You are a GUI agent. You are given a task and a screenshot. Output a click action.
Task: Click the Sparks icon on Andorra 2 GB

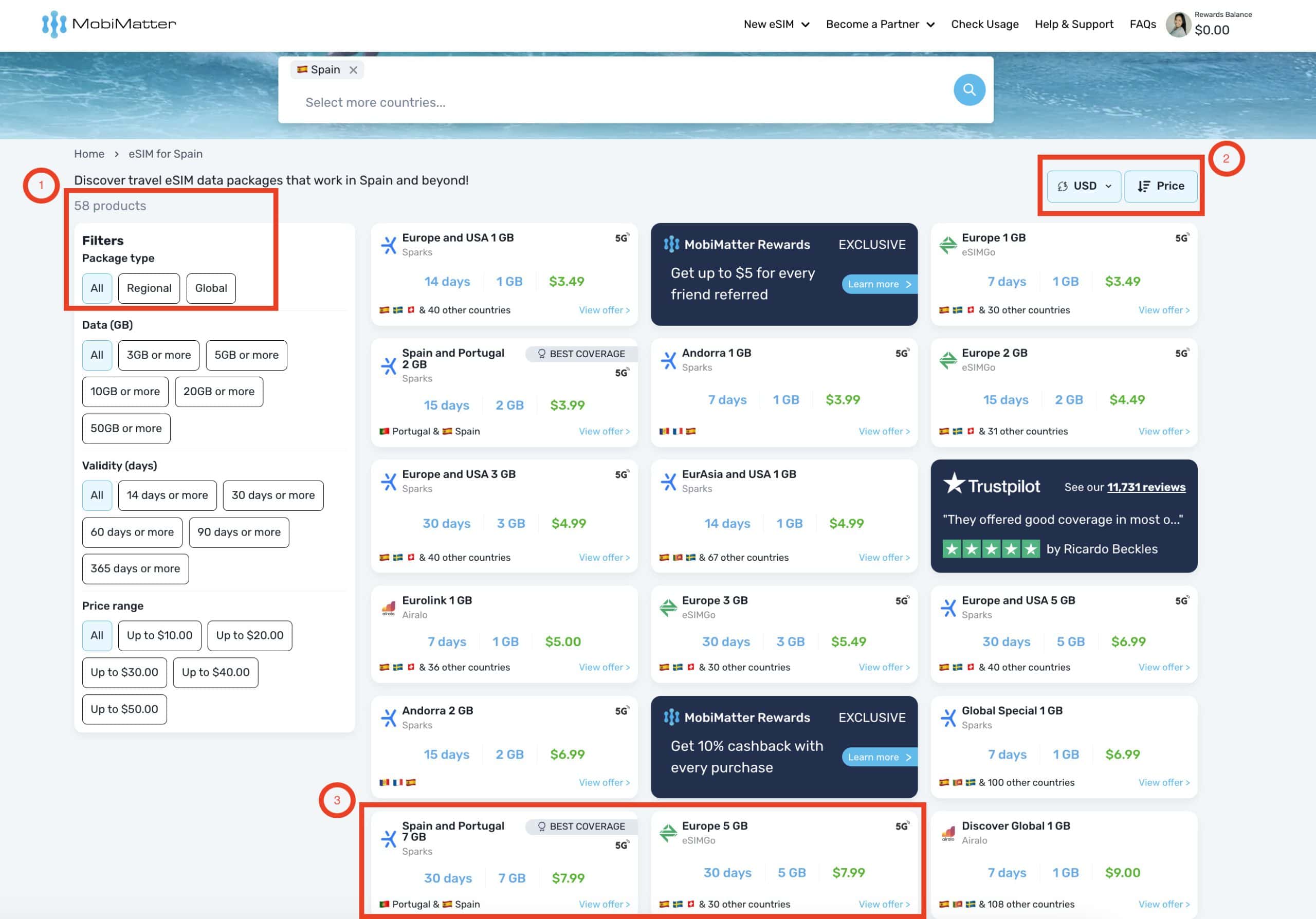tap(389, 718)
